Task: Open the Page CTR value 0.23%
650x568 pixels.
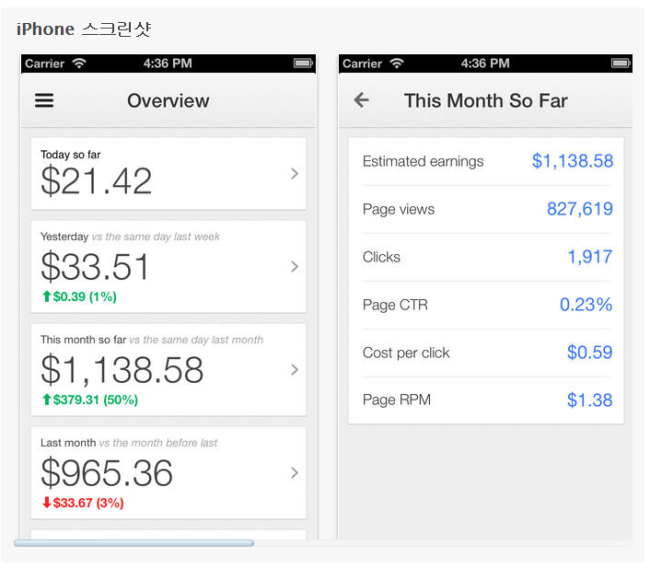Action: click(x=585, y=305)
